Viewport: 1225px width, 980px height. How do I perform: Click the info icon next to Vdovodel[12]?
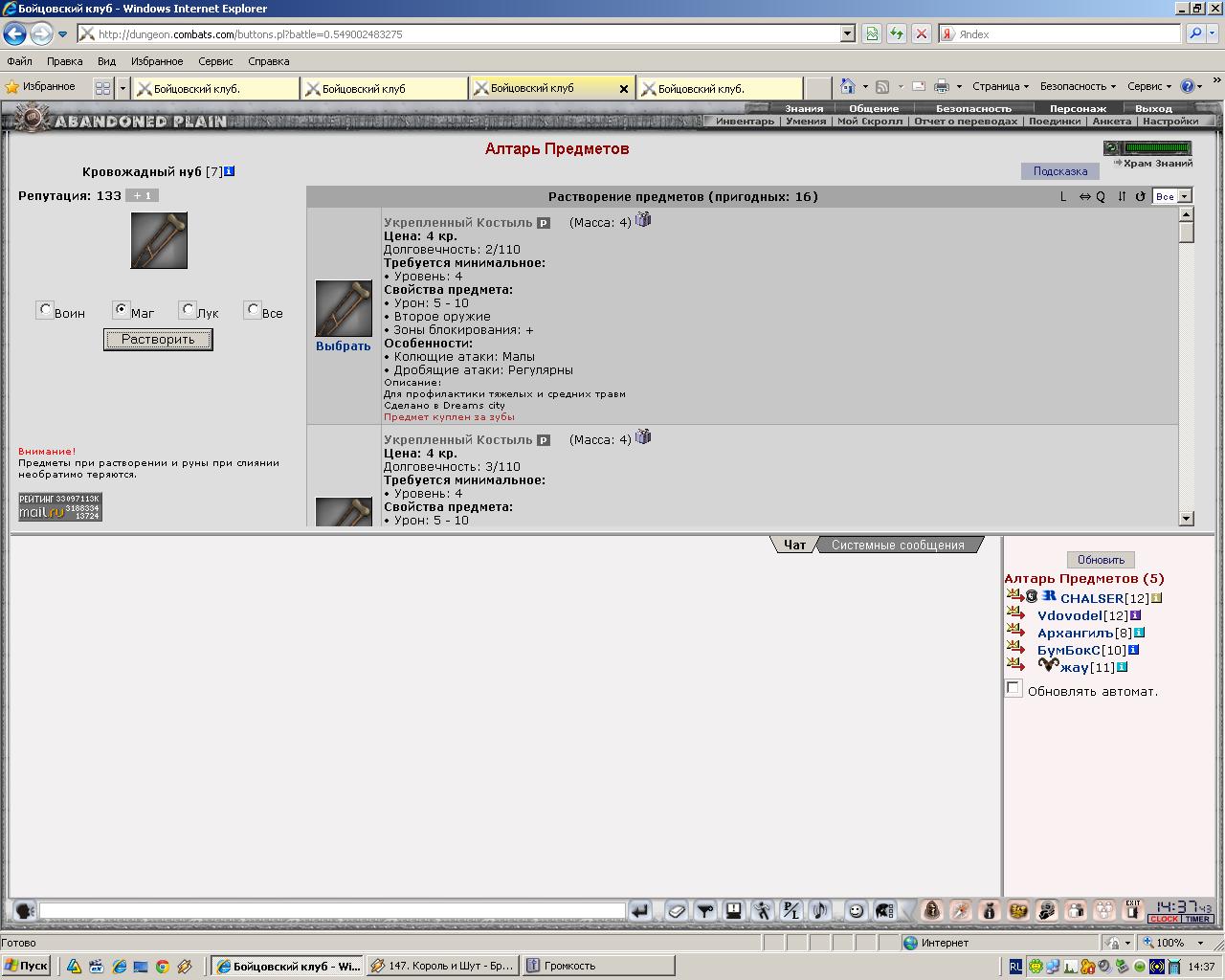(x=1135, y=615)
